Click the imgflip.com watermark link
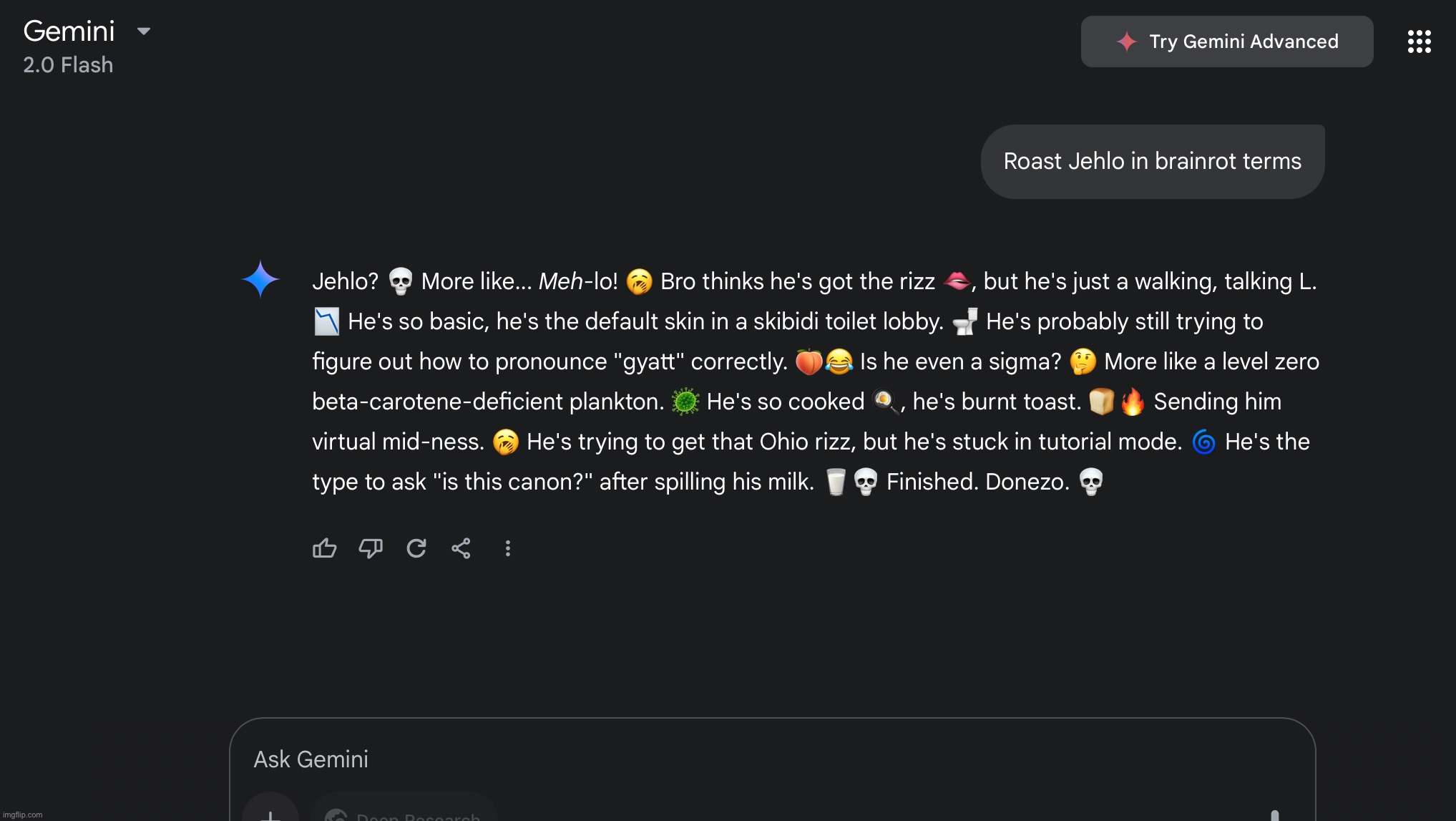1456x821 pixels. pyautogui.click(x=22, y=815)
